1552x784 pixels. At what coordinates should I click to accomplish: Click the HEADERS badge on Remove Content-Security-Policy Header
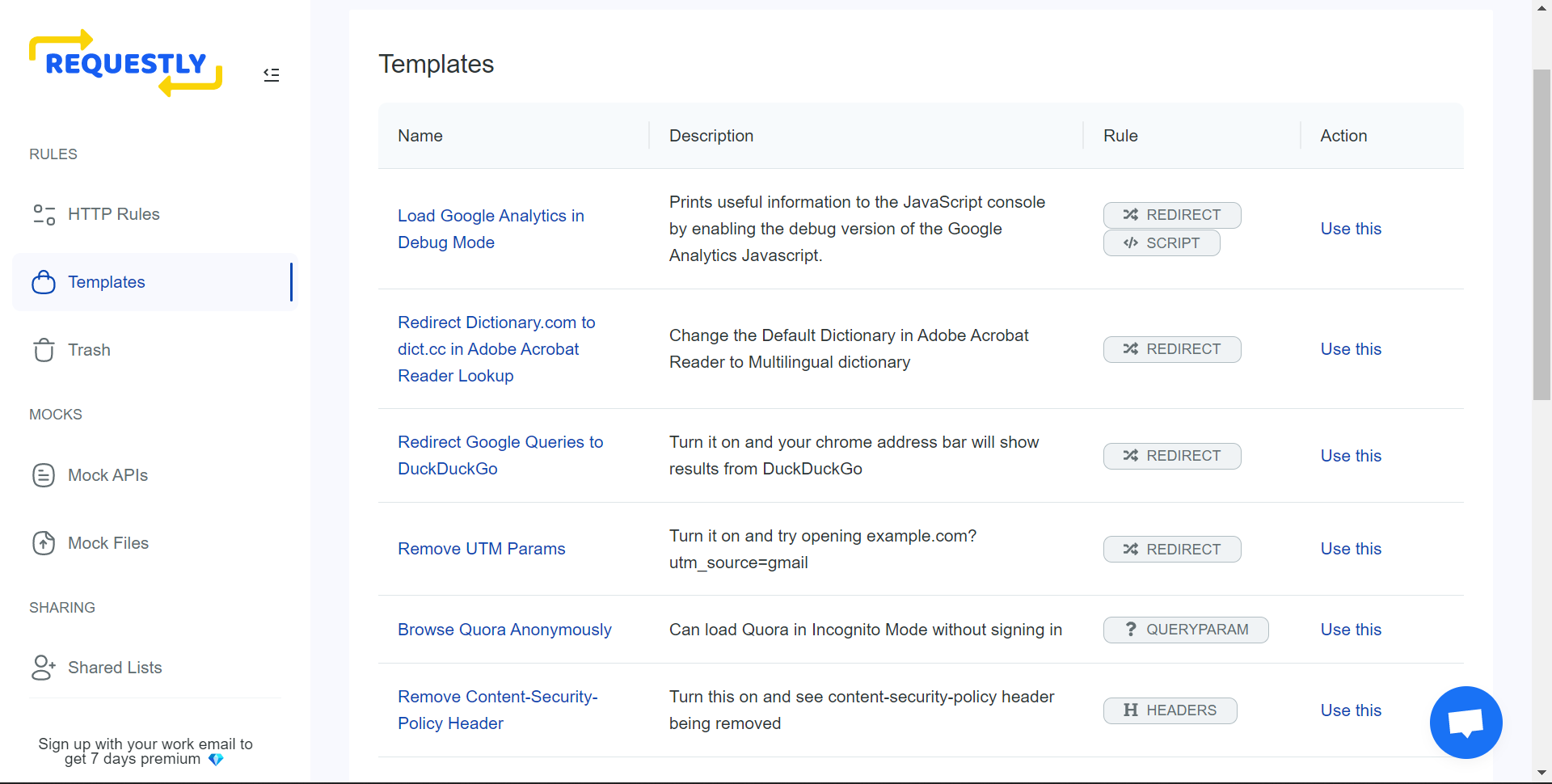(x=1170, y=710)
